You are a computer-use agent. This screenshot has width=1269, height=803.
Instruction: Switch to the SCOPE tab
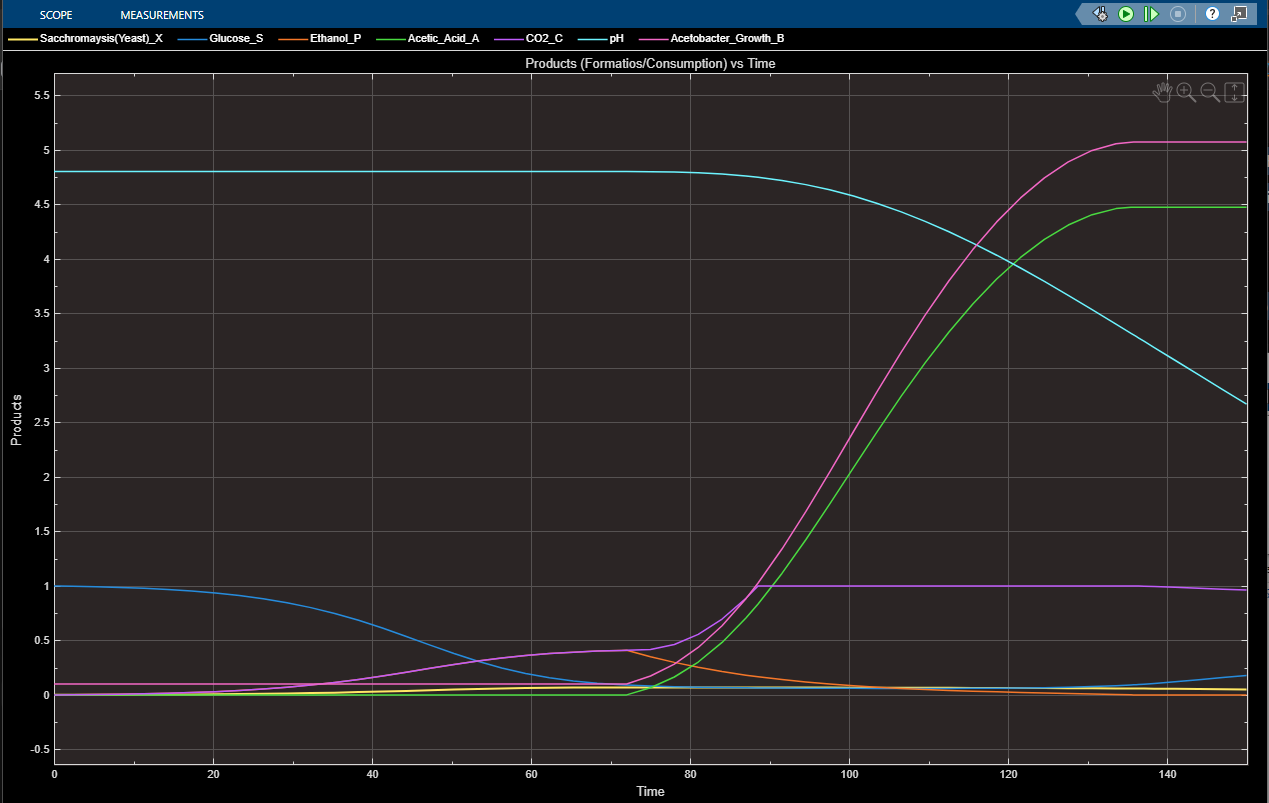click(56, 15)
